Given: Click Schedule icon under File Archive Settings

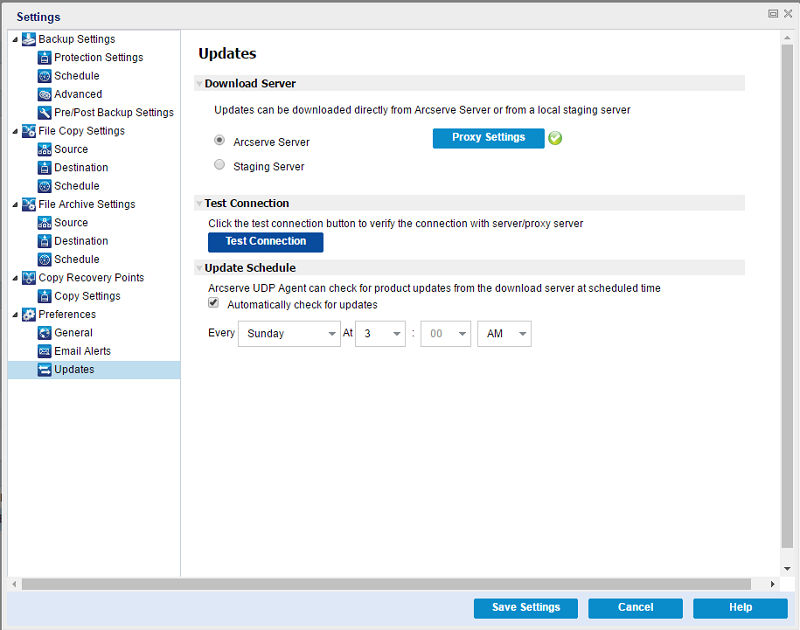Looking at the screenshot, I should [44, 260].
